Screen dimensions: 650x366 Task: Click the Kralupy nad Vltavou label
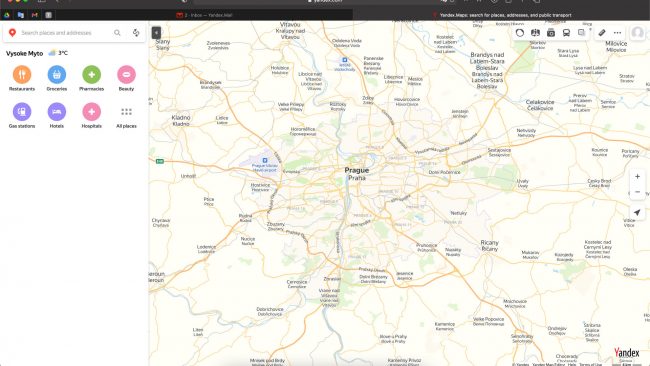[x=290, y=31]
